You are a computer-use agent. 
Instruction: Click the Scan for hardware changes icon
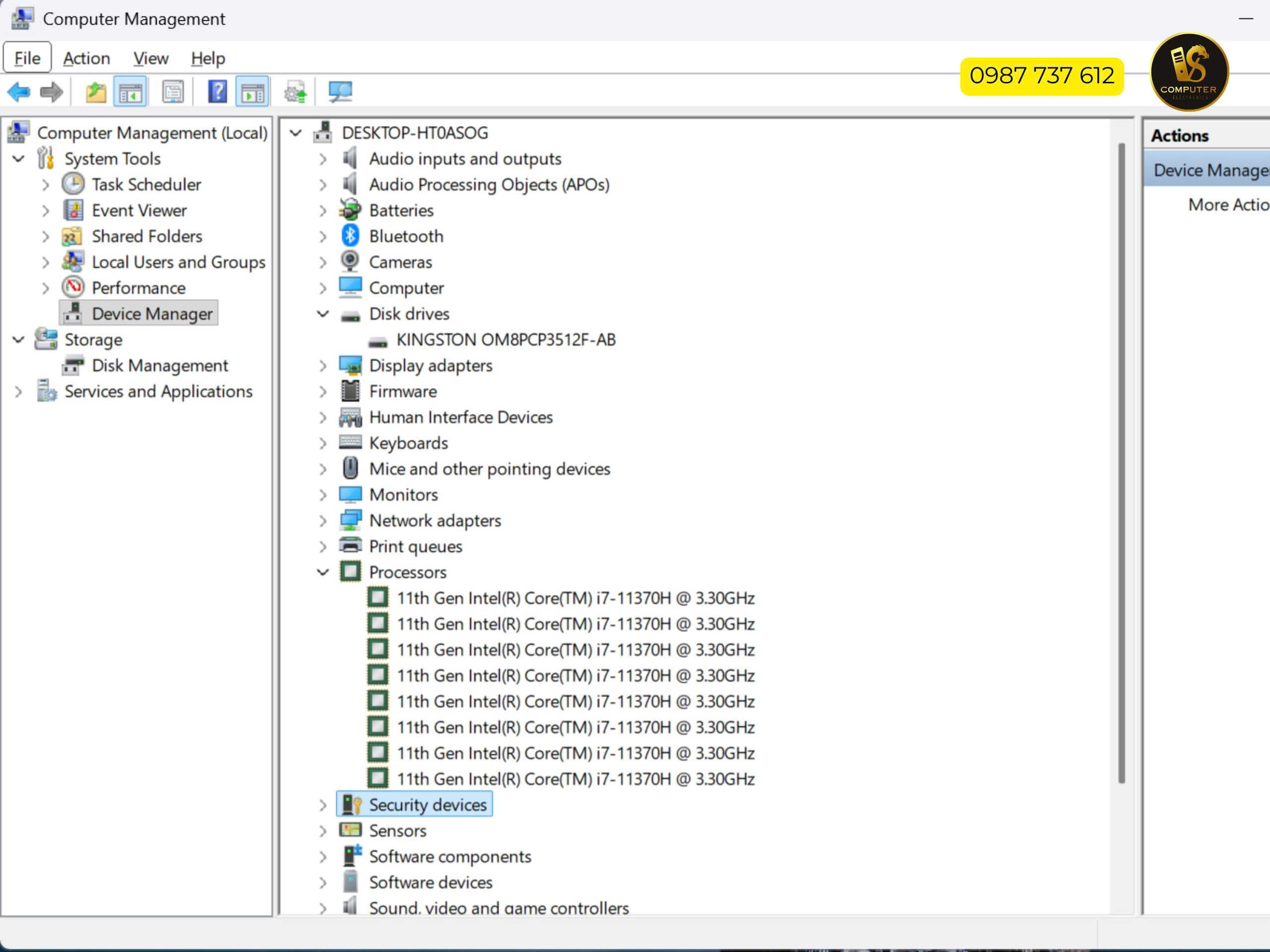pos(340,91)
